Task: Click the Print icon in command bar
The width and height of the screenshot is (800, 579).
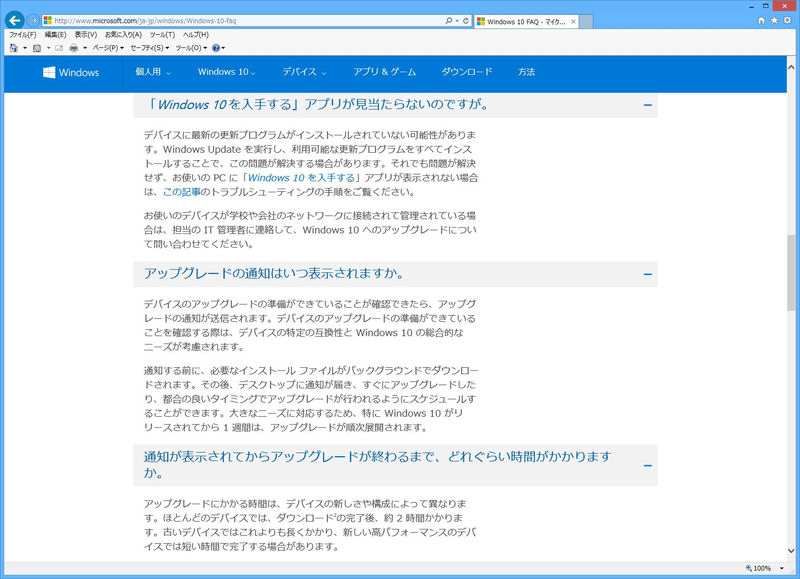Action: tap(74, 48)
